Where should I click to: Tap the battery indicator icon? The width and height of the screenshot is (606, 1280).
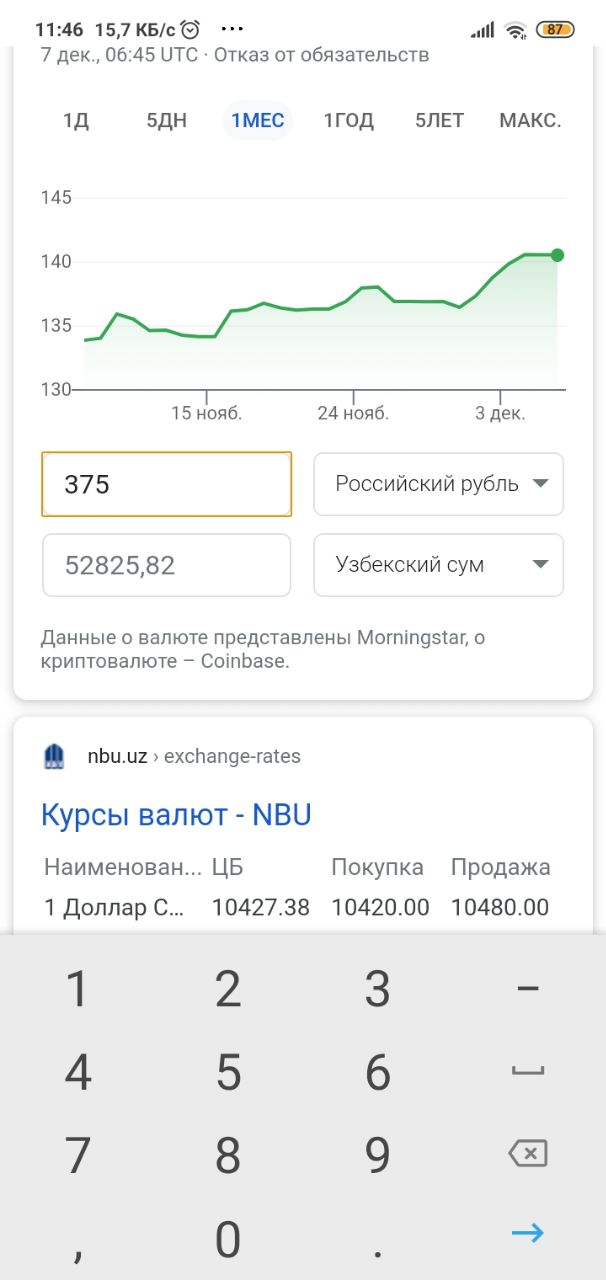554,30
